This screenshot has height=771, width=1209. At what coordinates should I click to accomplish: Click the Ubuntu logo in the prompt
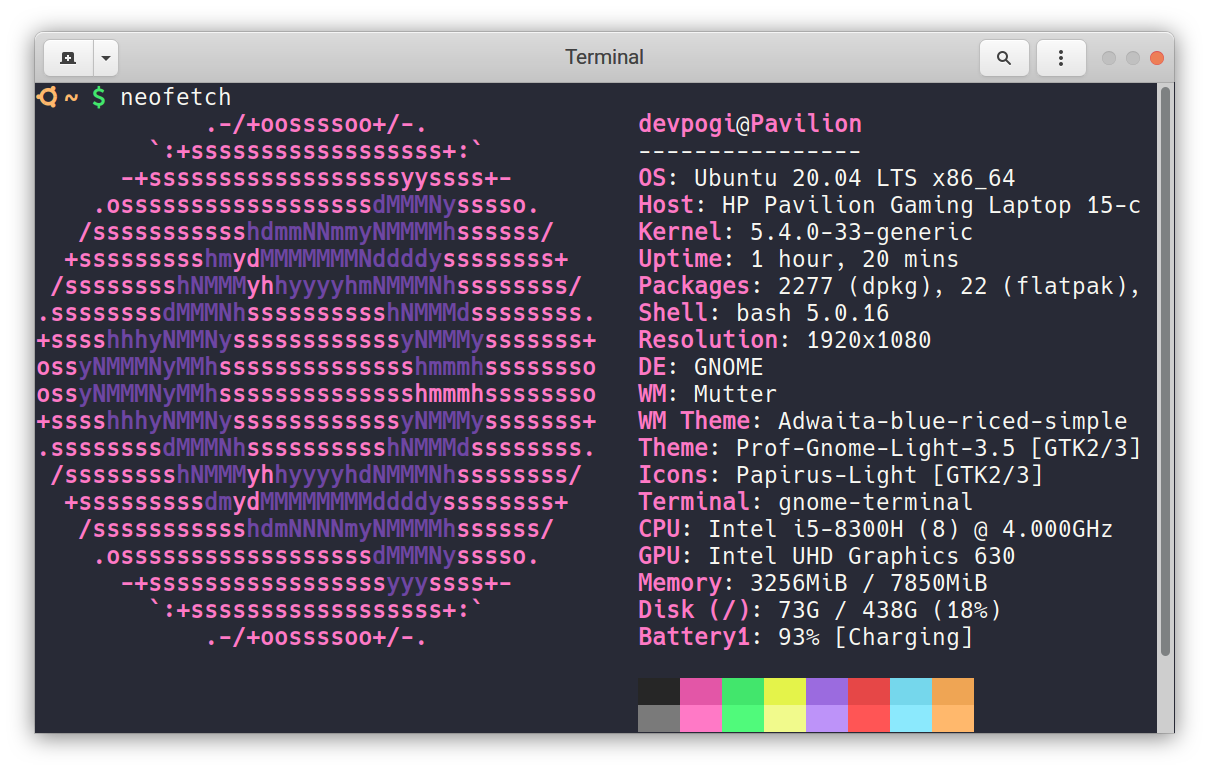(x=46, y=97)
